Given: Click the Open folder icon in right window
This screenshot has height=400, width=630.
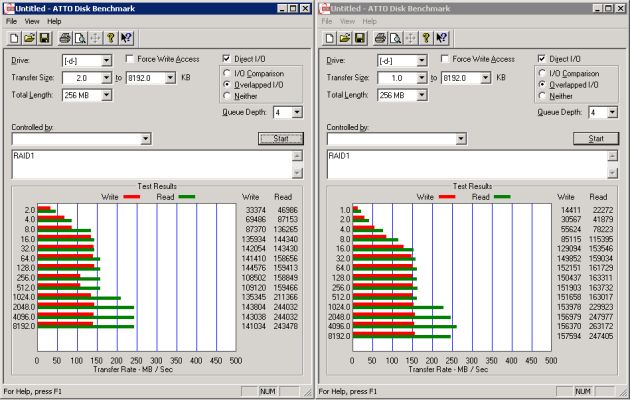Looking at the screenshot, I should point(345,38).
